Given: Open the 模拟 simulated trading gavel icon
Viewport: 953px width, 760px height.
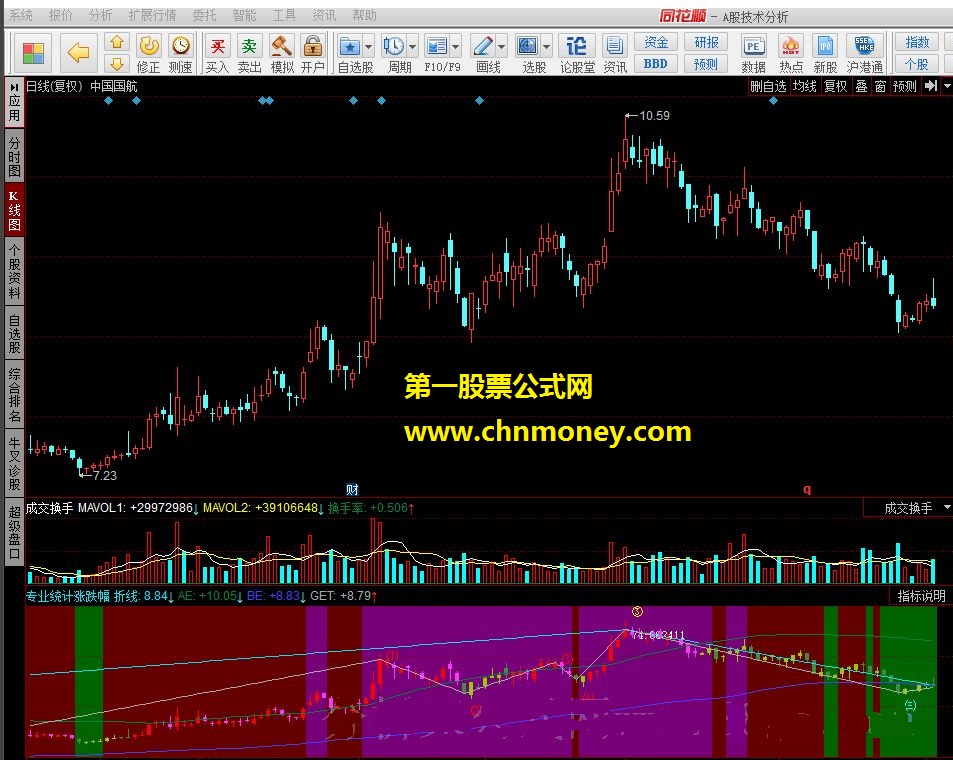Looking at the screenshot, I should pyautogui.click(x=281, y=46).
